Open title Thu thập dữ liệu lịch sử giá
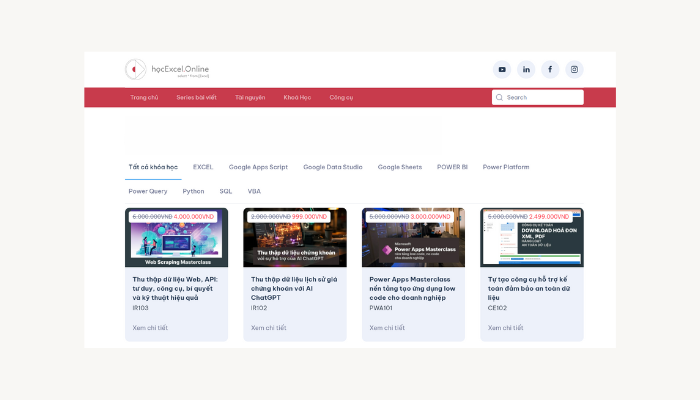Screen dimensions: 700x400 294,288
